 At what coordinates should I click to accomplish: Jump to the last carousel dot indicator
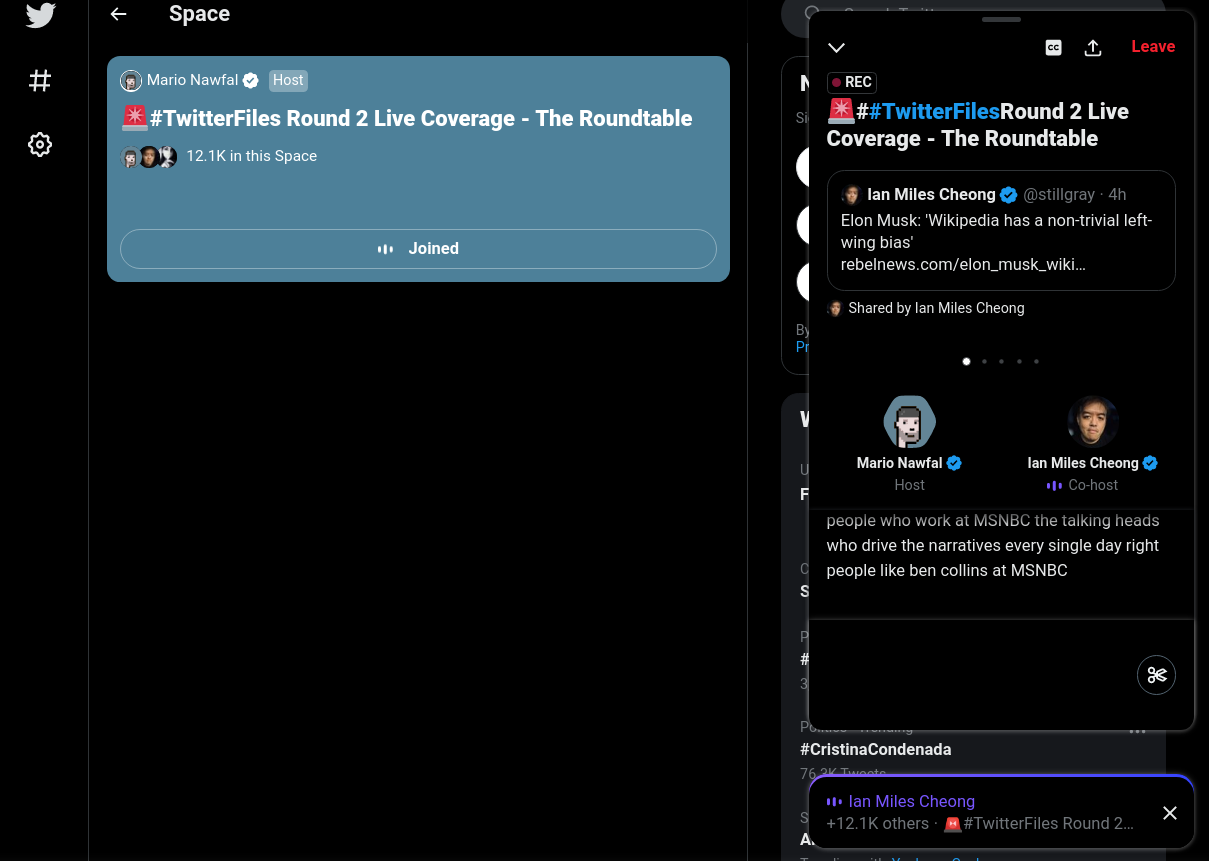point(1036,361)
